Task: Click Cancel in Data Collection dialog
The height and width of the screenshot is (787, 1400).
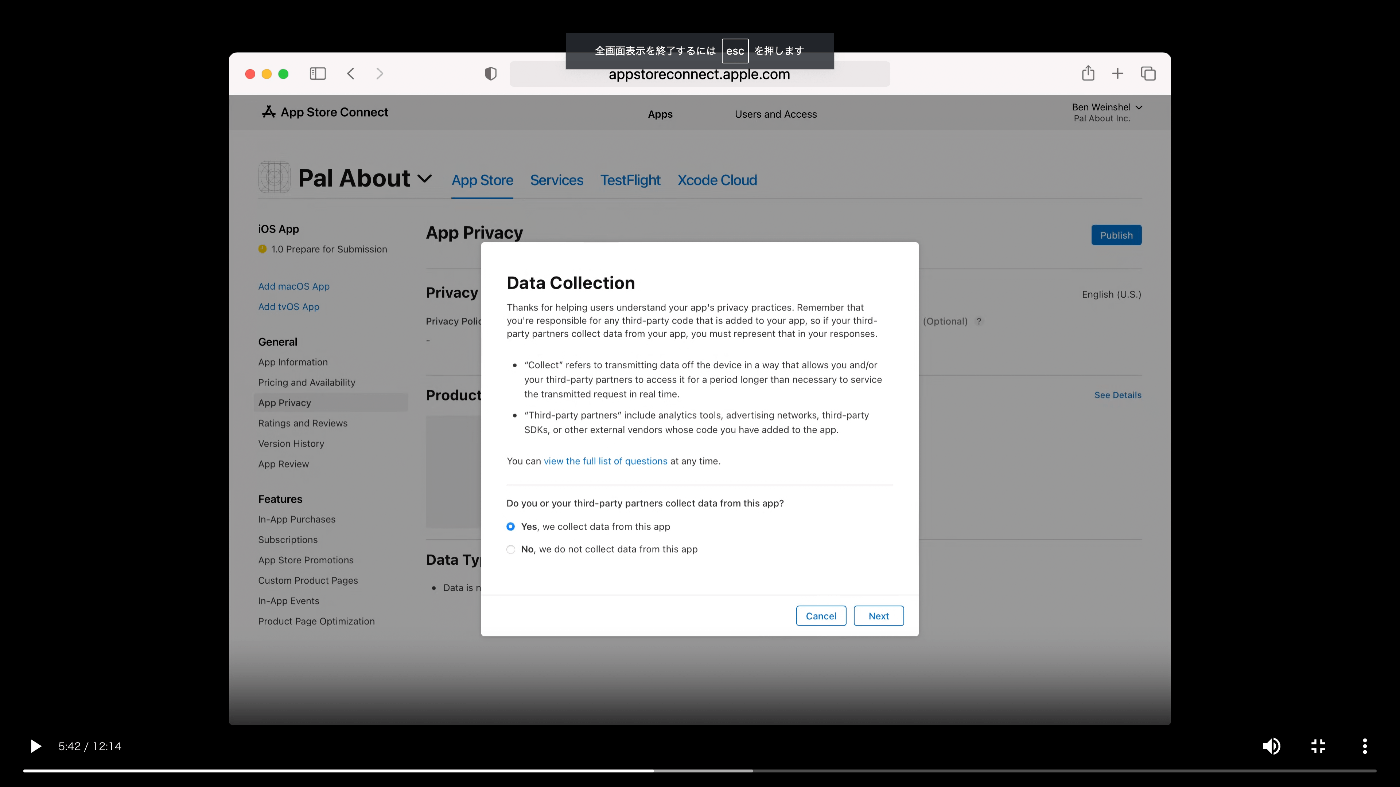Action: 821,616
